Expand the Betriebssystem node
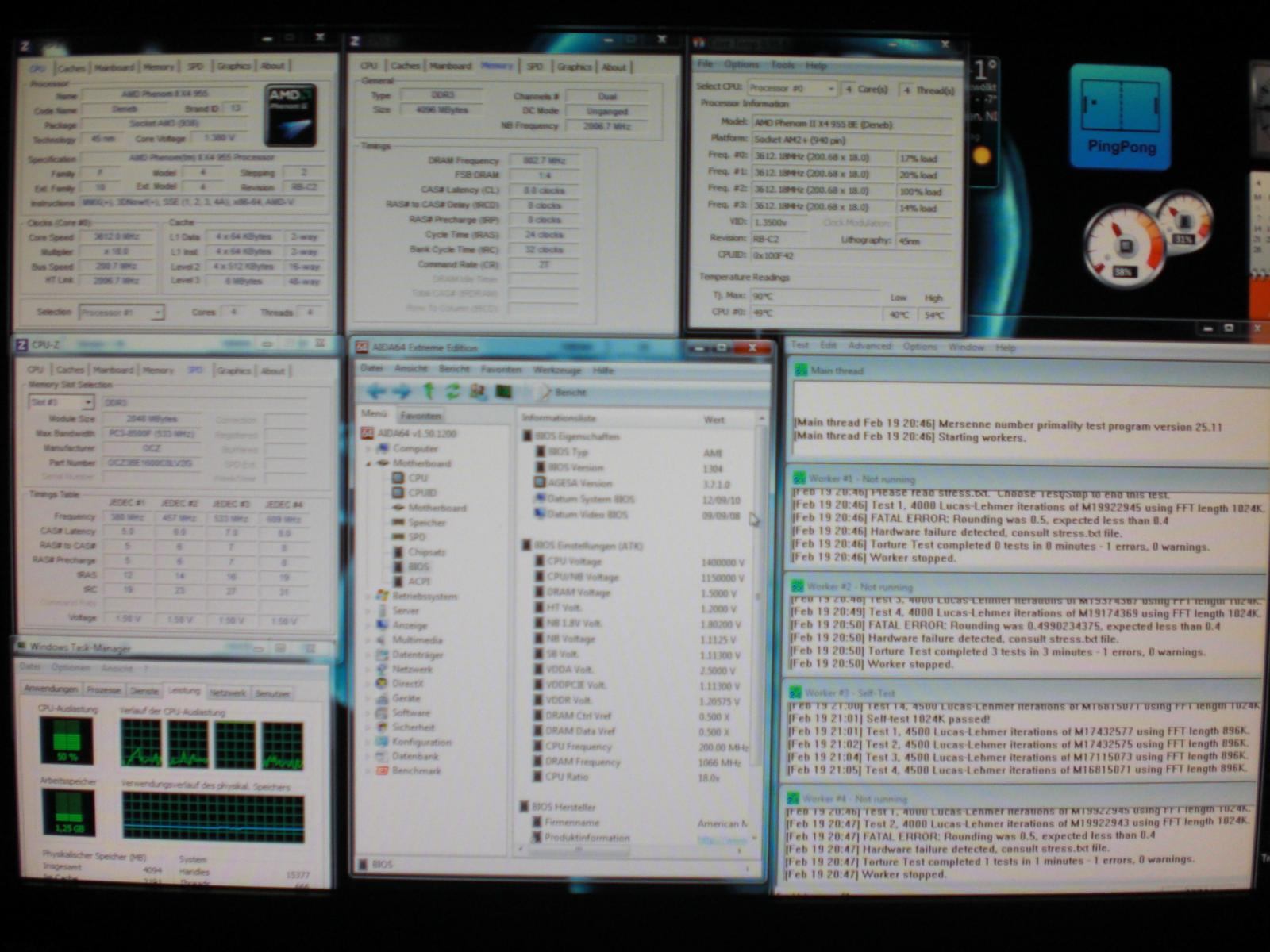The width and height of the screenshot is (1270, 952). 368,596
